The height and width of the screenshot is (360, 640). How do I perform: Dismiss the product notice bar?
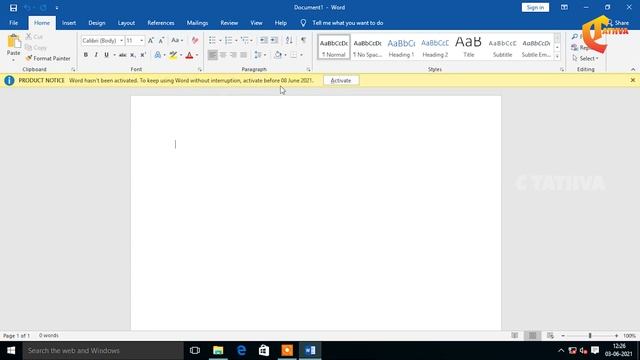(633, 80)
